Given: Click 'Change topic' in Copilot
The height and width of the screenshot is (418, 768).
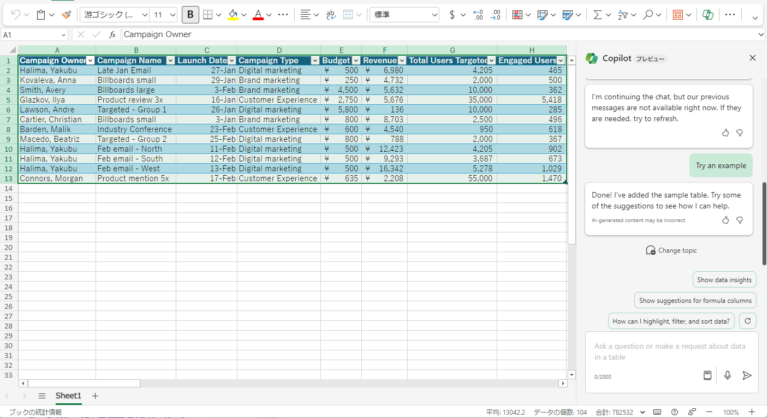Looking at the screenshot, I should pyautogui.click(x=670, y=250).
